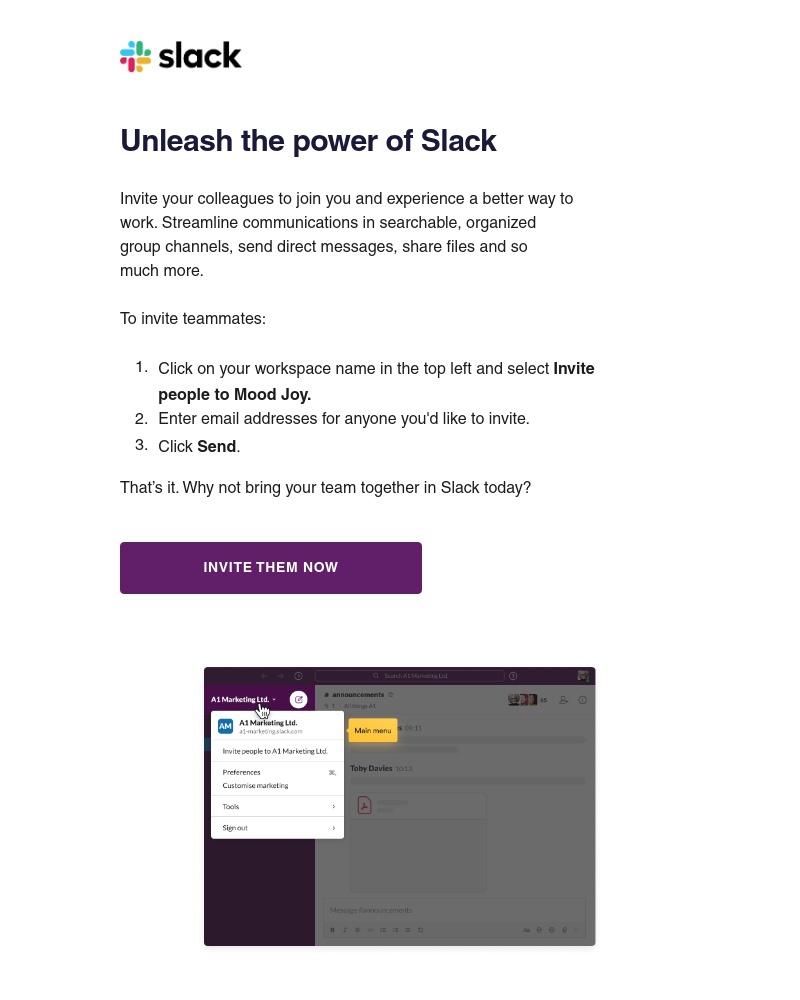Click the channel info icon
The width and height of the screenshot is (800, 1000).
[x=582, y=700]
